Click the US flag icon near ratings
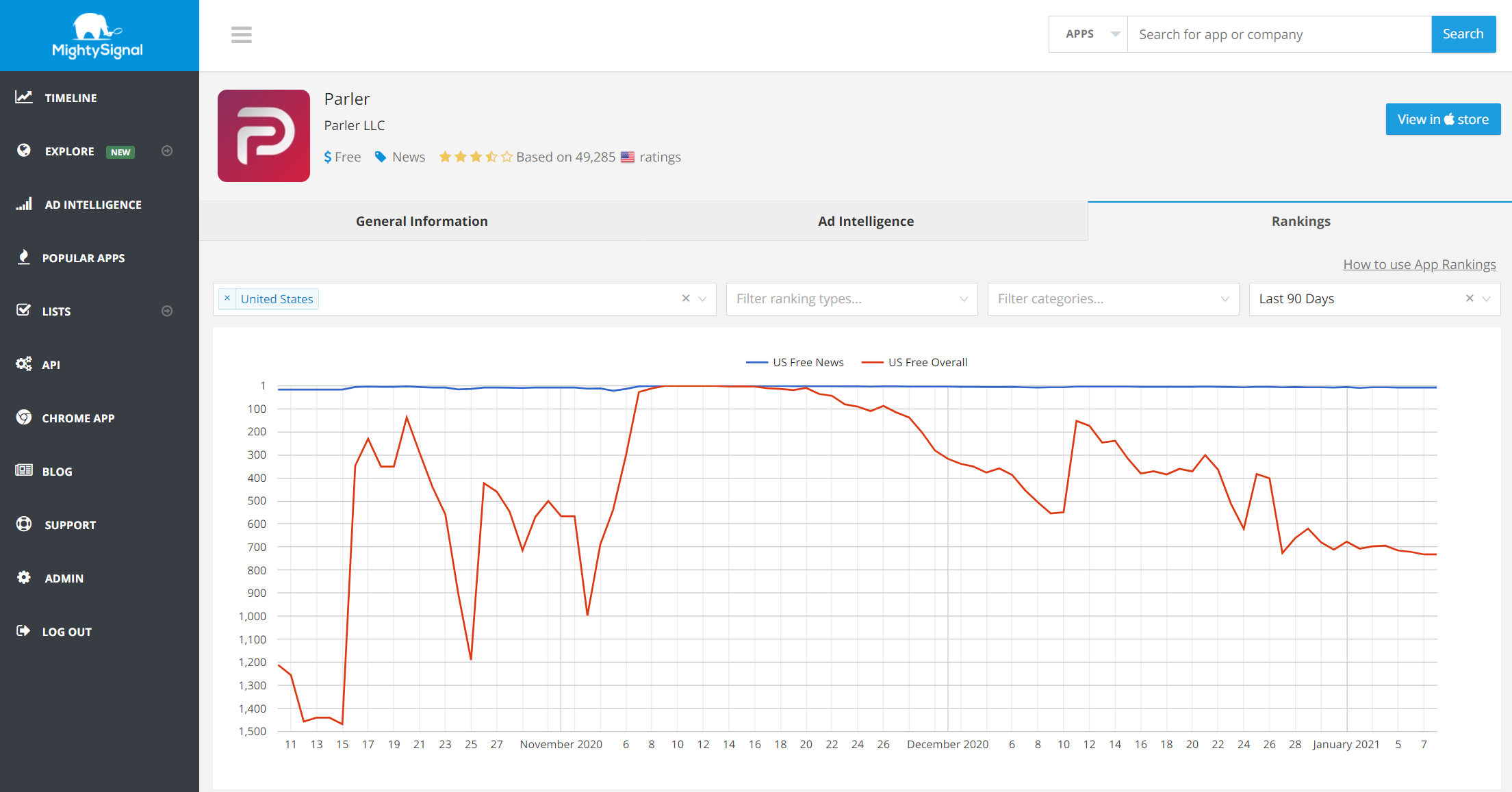The image size is (1512, 792). pos(628,157)
